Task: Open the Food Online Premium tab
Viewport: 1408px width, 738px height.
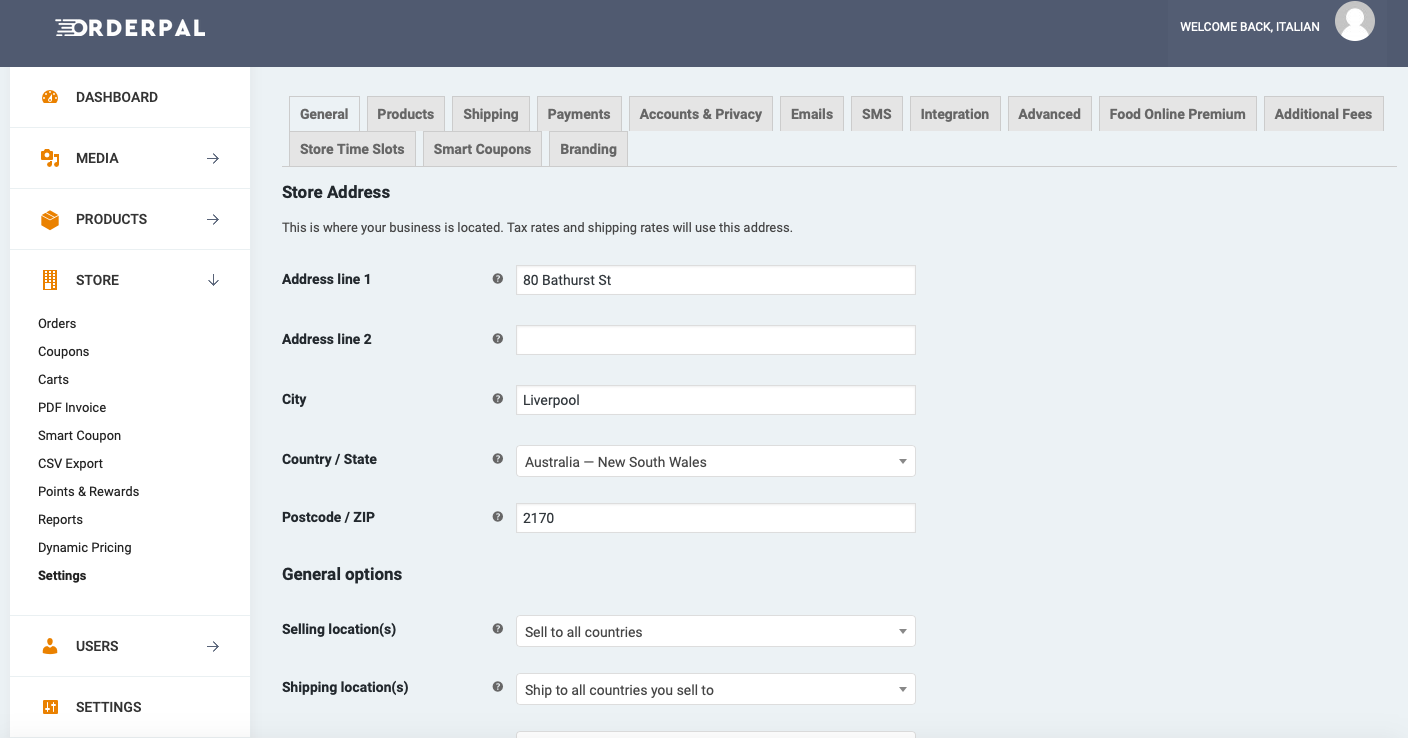Action: 1178,114
